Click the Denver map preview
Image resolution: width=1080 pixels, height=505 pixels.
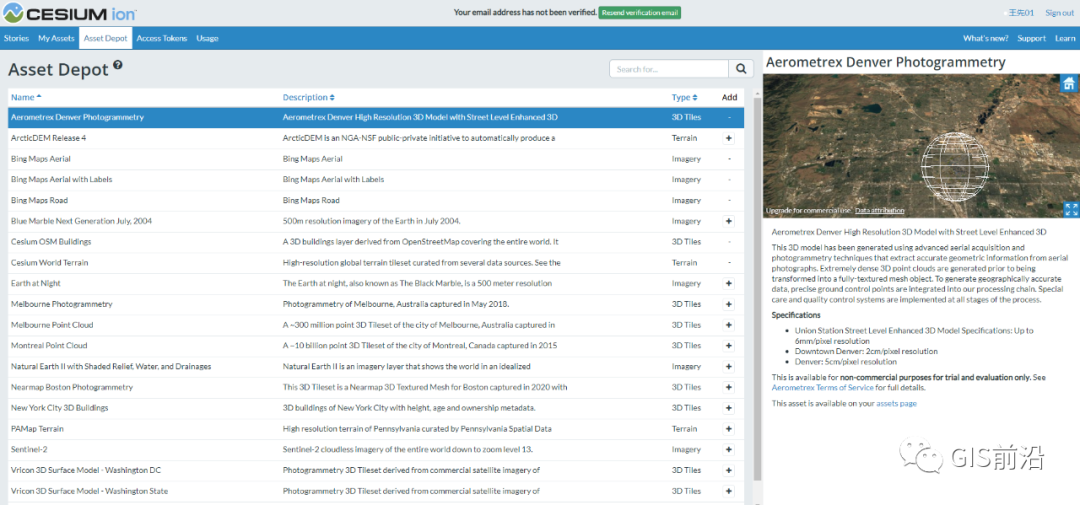coord(921,146)
